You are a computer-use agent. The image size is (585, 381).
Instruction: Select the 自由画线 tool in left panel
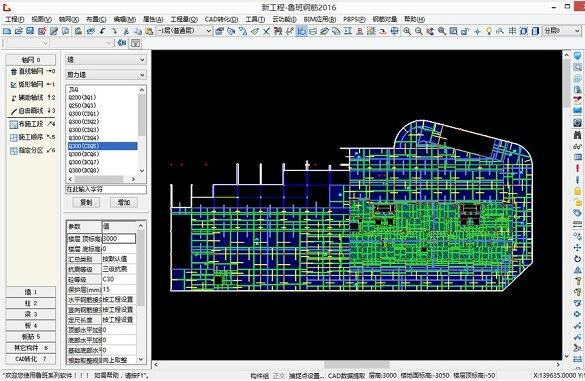click(x=32, y=110)
